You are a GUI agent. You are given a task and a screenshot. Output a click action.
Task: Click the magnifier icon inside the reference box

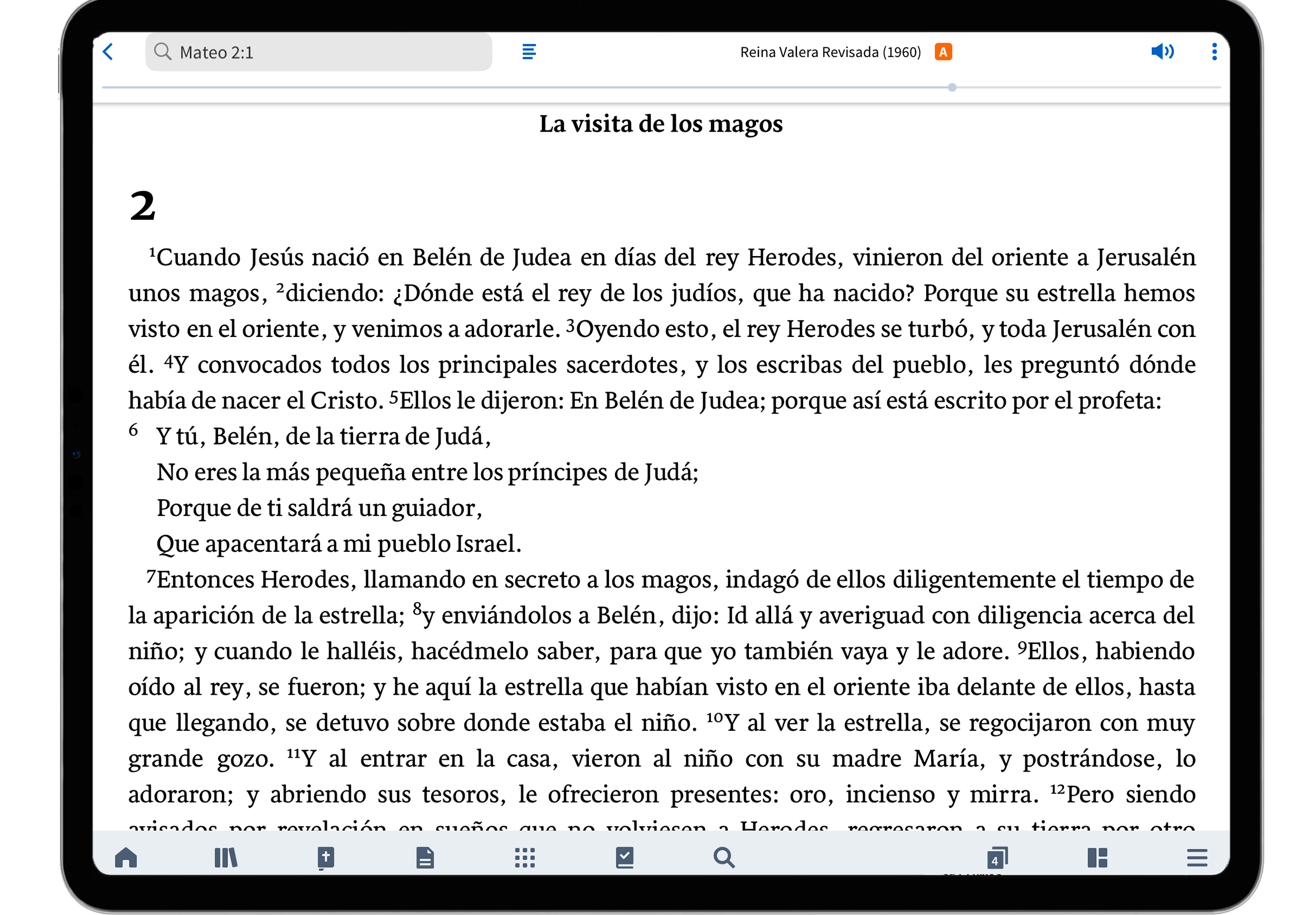pyautogui.click(x=163, y=51)
